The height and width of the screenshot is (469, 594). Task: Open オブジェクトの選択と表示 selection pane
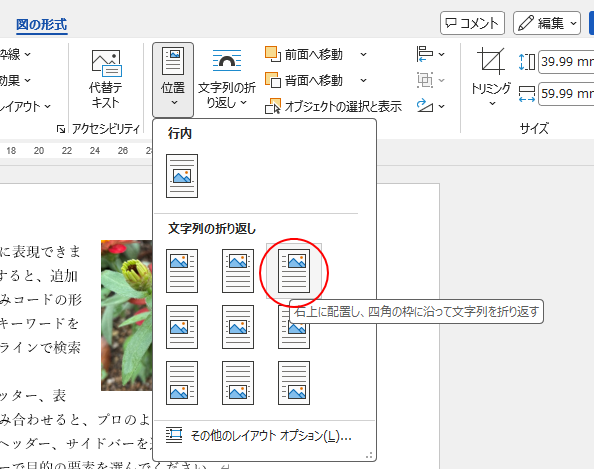click(x=333, y=106)
